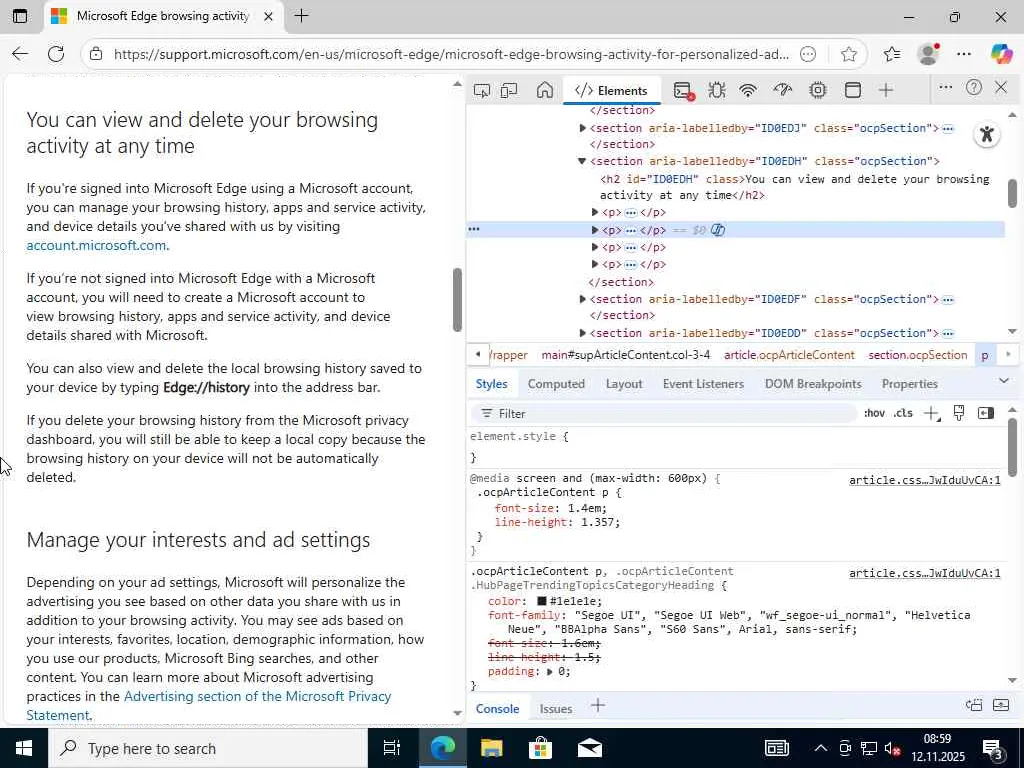Open Windows Start menu
Image resolution: width=1024 pixels, height=768 pixels.
coord(24,748)
